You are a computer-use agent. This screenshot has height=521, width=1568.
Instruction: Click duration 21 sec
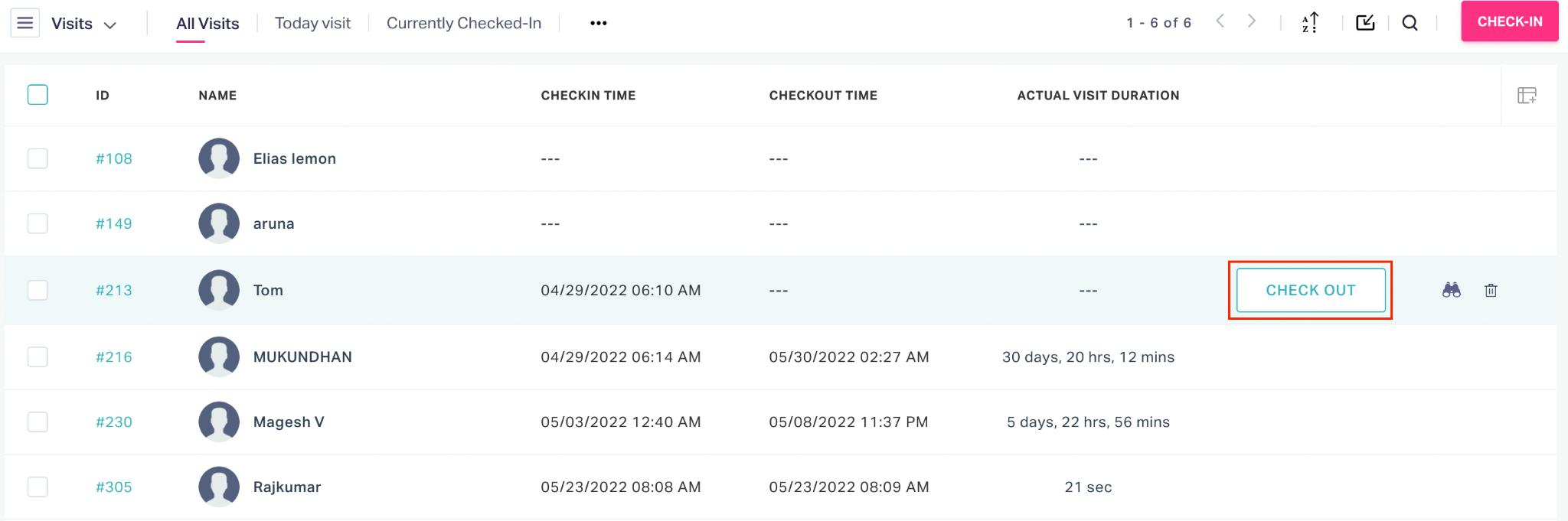(x=1088, y=487)
